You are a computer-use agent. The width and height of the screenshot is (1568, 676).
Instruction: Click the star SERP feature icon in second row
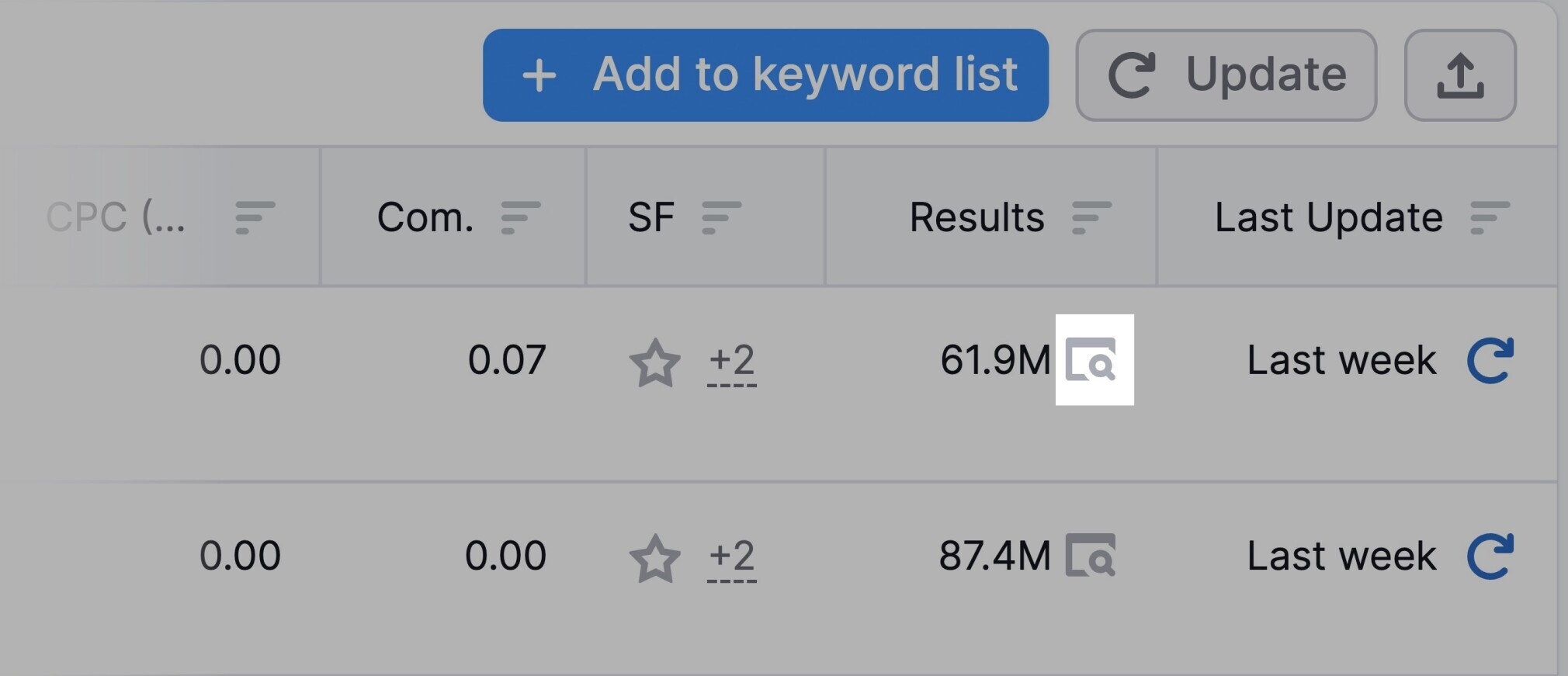pyautogui.click(x=654, y=557)
